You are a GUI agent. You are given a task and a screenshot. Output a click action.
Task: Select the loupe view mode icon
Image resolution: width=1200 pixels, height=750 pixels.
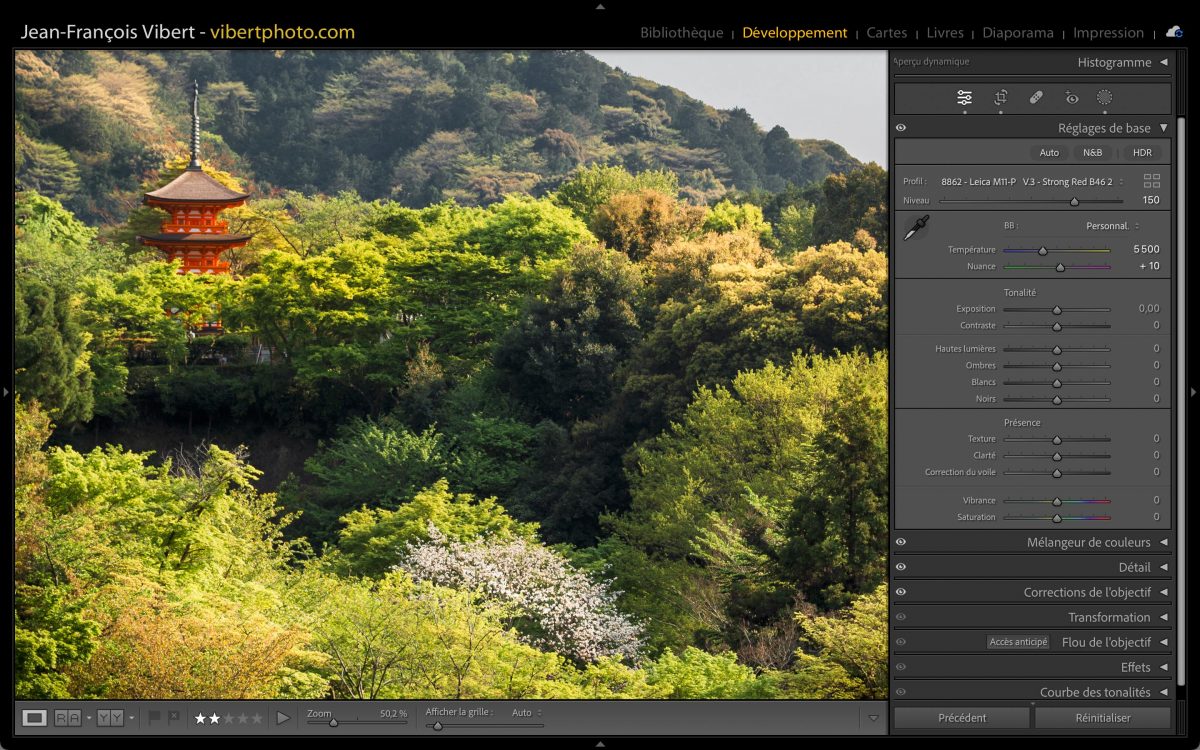click(x=35, y=718)
